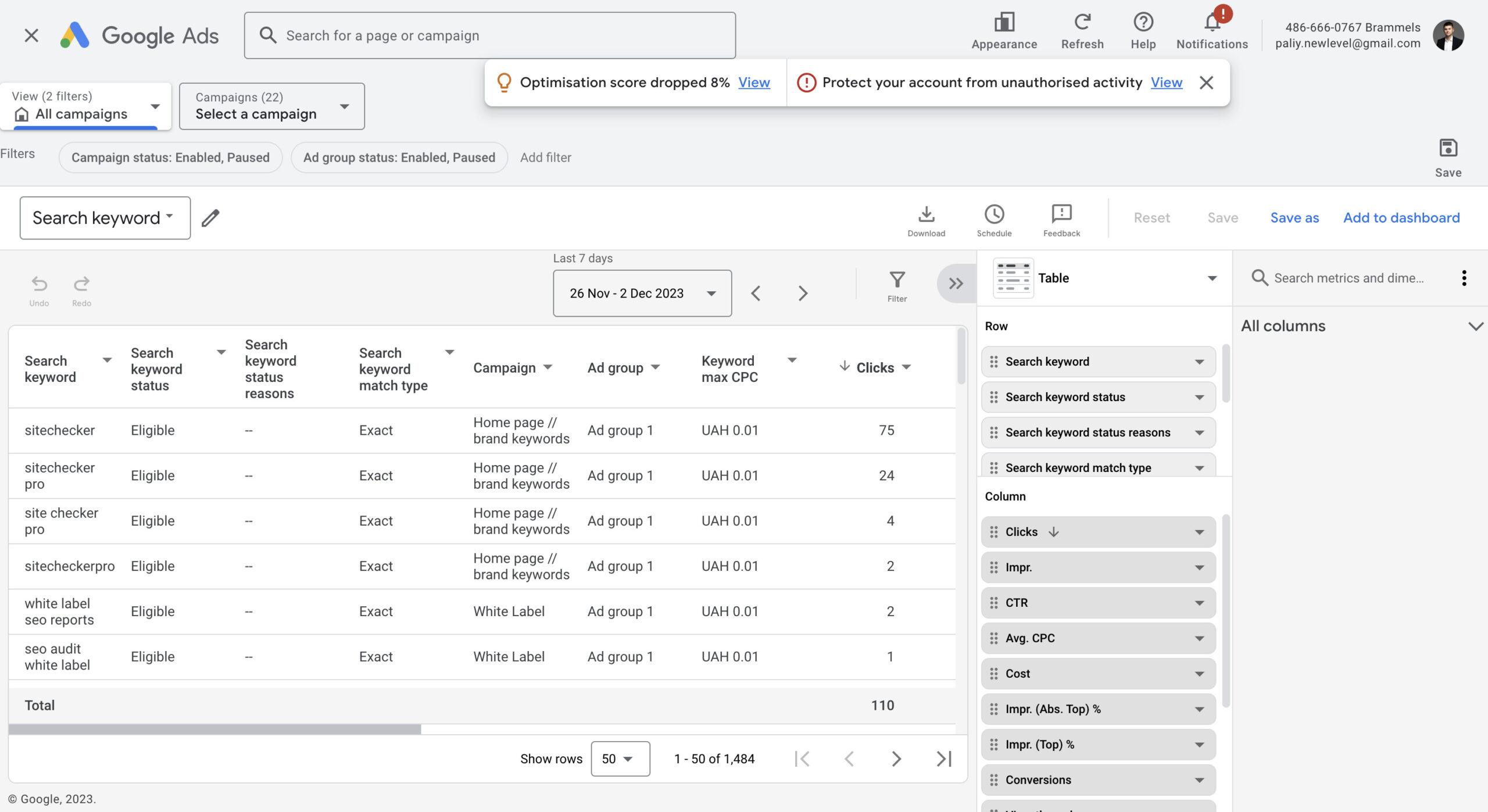
Task: Click the Refresh icon
Action: (1082, 23)
